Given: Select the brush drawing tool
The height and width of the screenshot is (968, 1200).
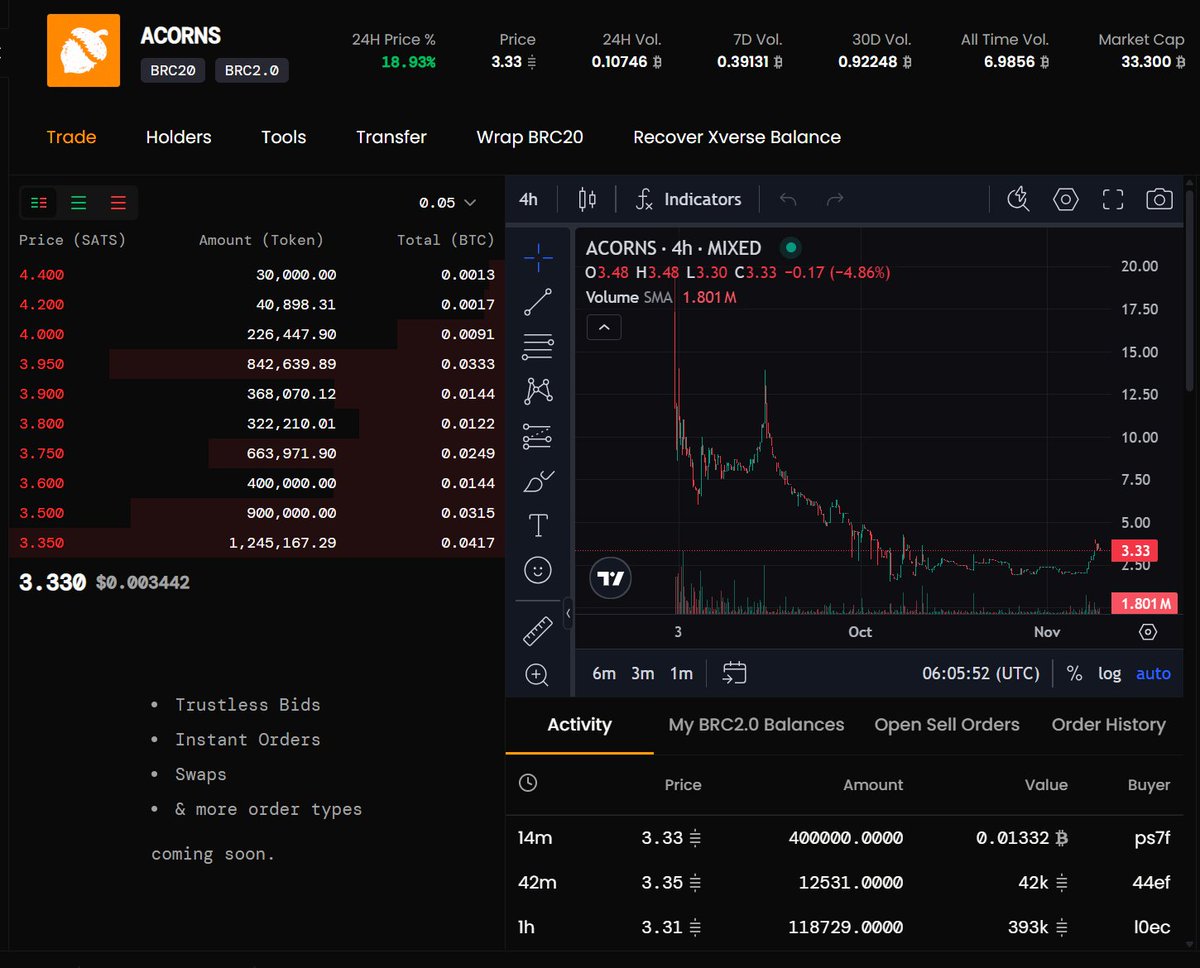Looking at the screenshot, I should pos(538,481).
